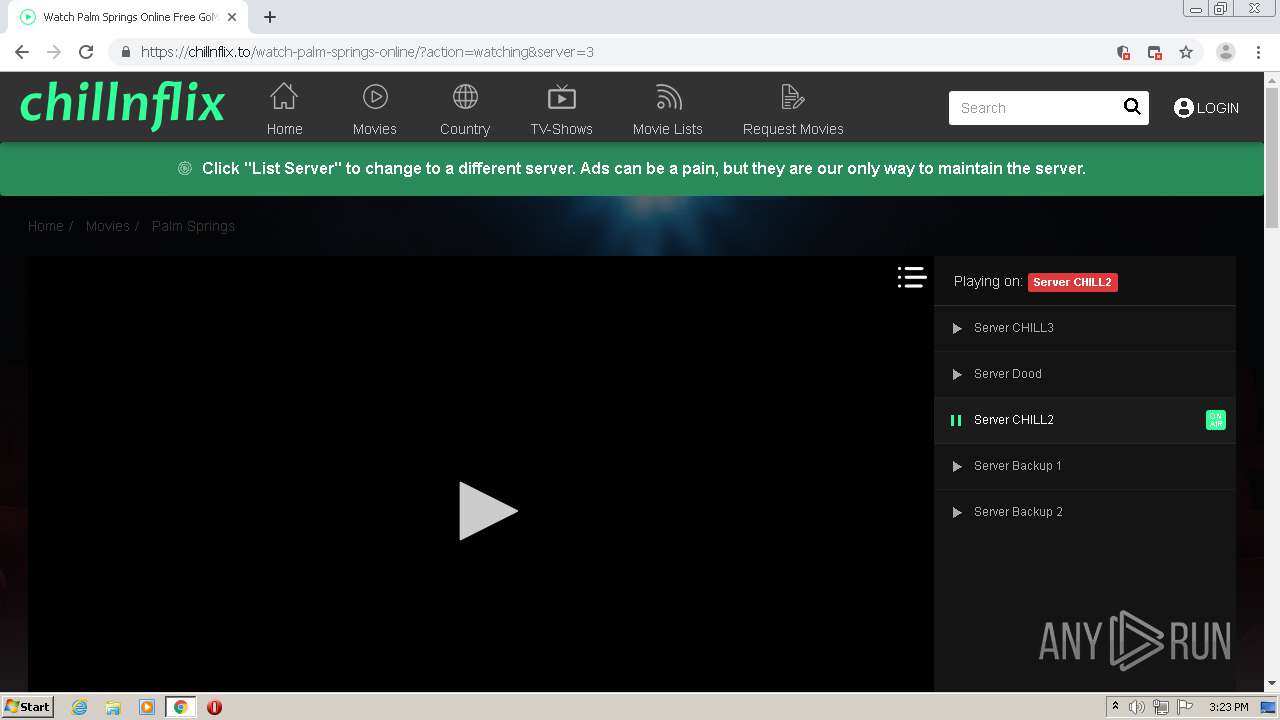This screenshot has width=1280, height=720.
Task: Click the chillnflix logo
Action: pyautogui.click(x=122, y=104)
